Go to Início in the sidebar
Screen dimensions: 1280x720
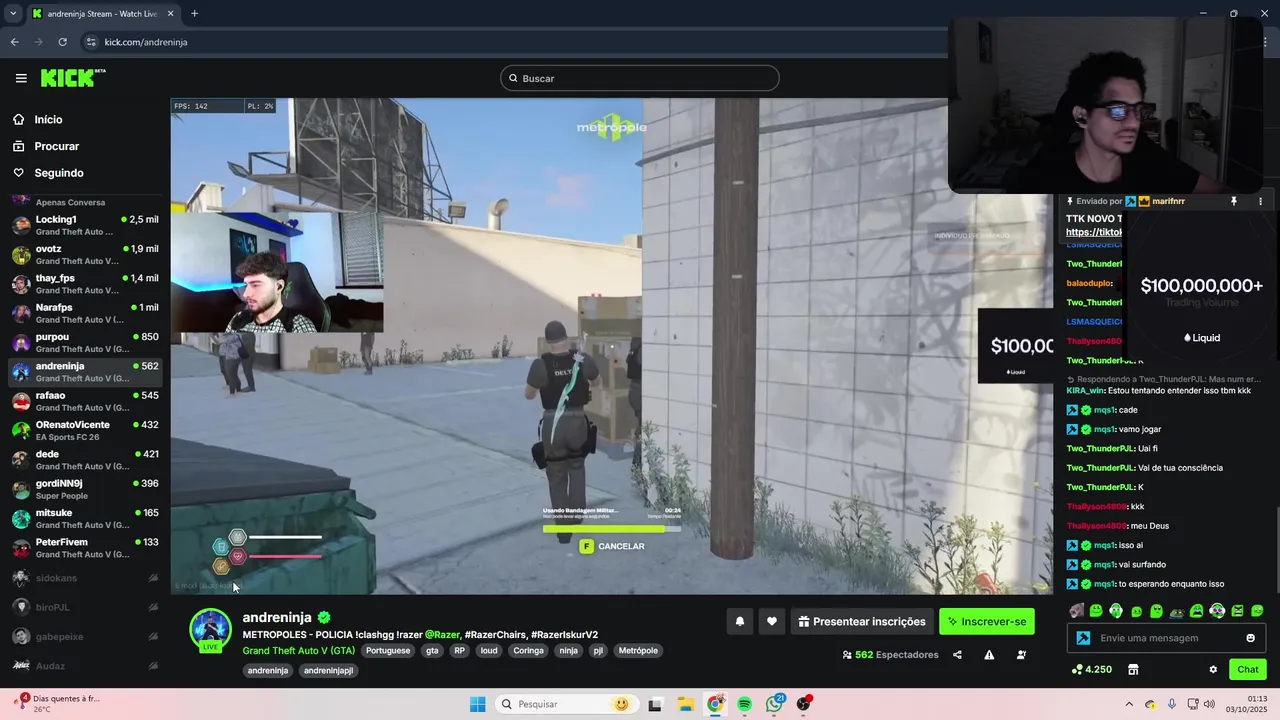48,120
